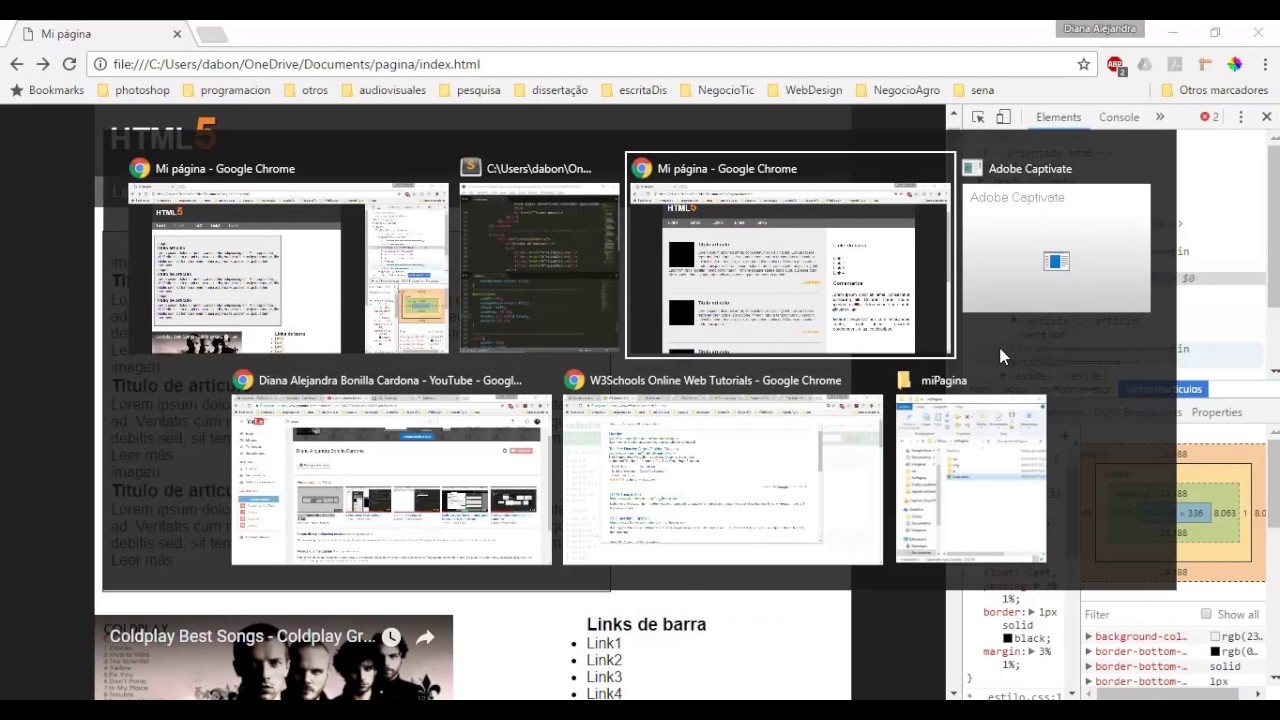Click the Share arrow on Coldplay video
The height and width of the screenshot is (720, 1280).
(x=425, y=637)
